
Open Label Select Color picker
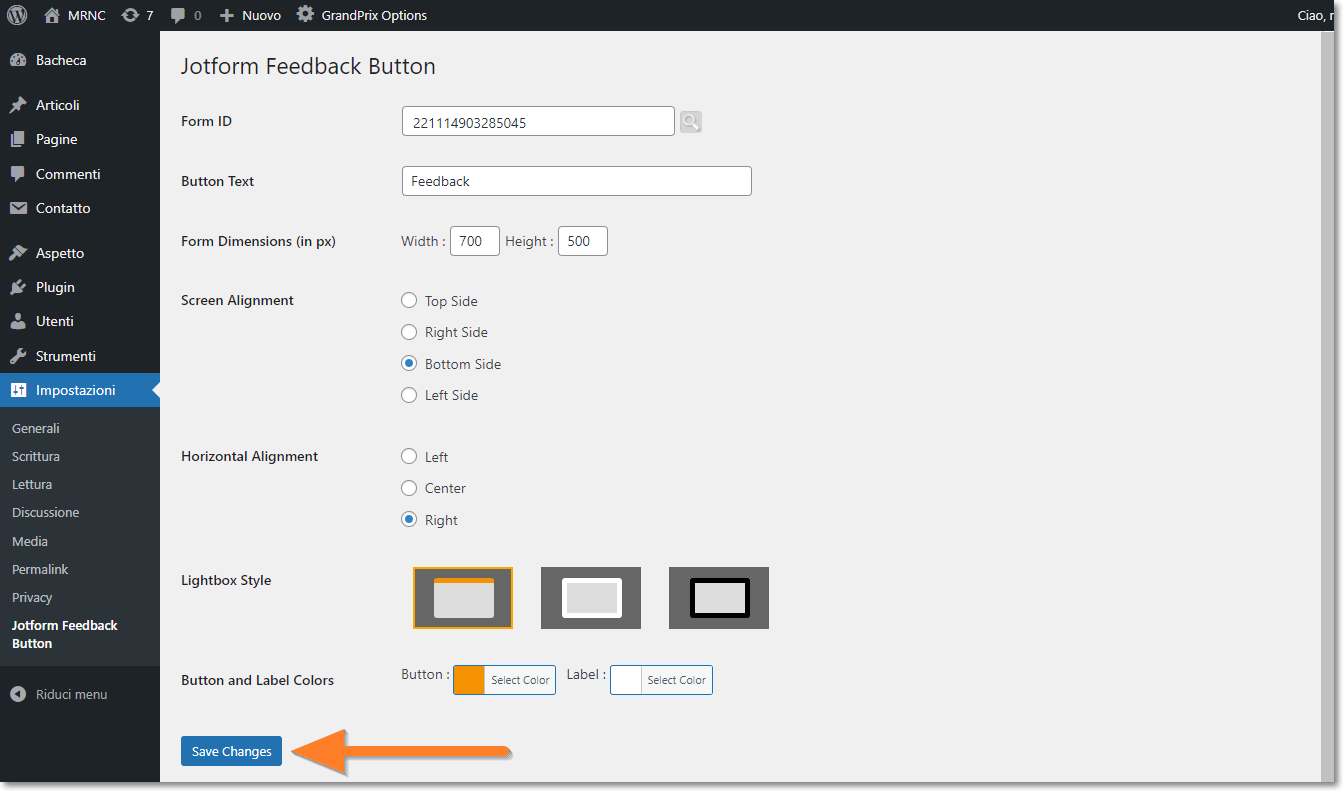pyautogui.click(x=676, y=680)
